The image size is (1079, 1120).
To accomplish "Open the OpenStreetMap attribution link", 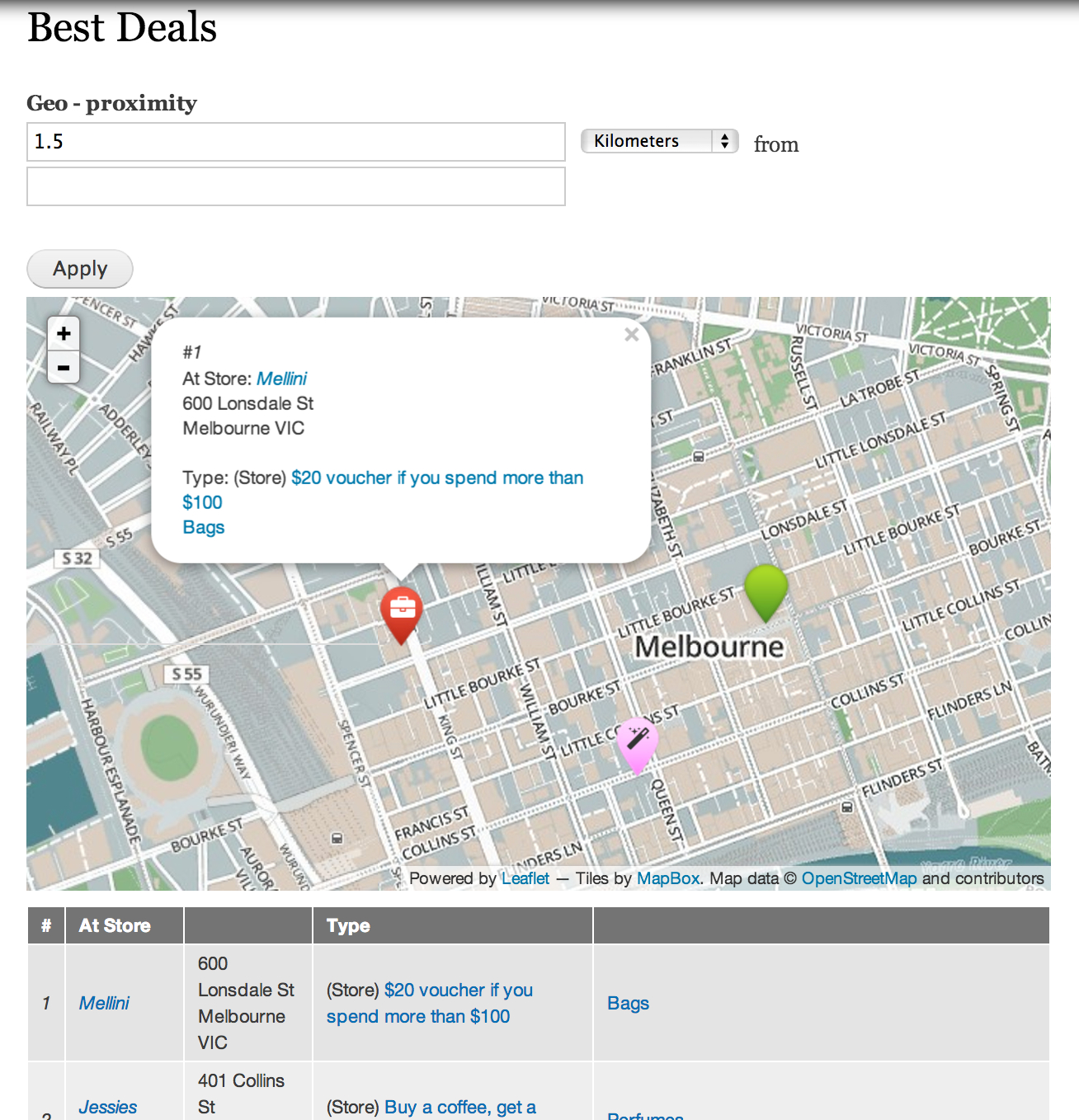I will click(859, 878).
